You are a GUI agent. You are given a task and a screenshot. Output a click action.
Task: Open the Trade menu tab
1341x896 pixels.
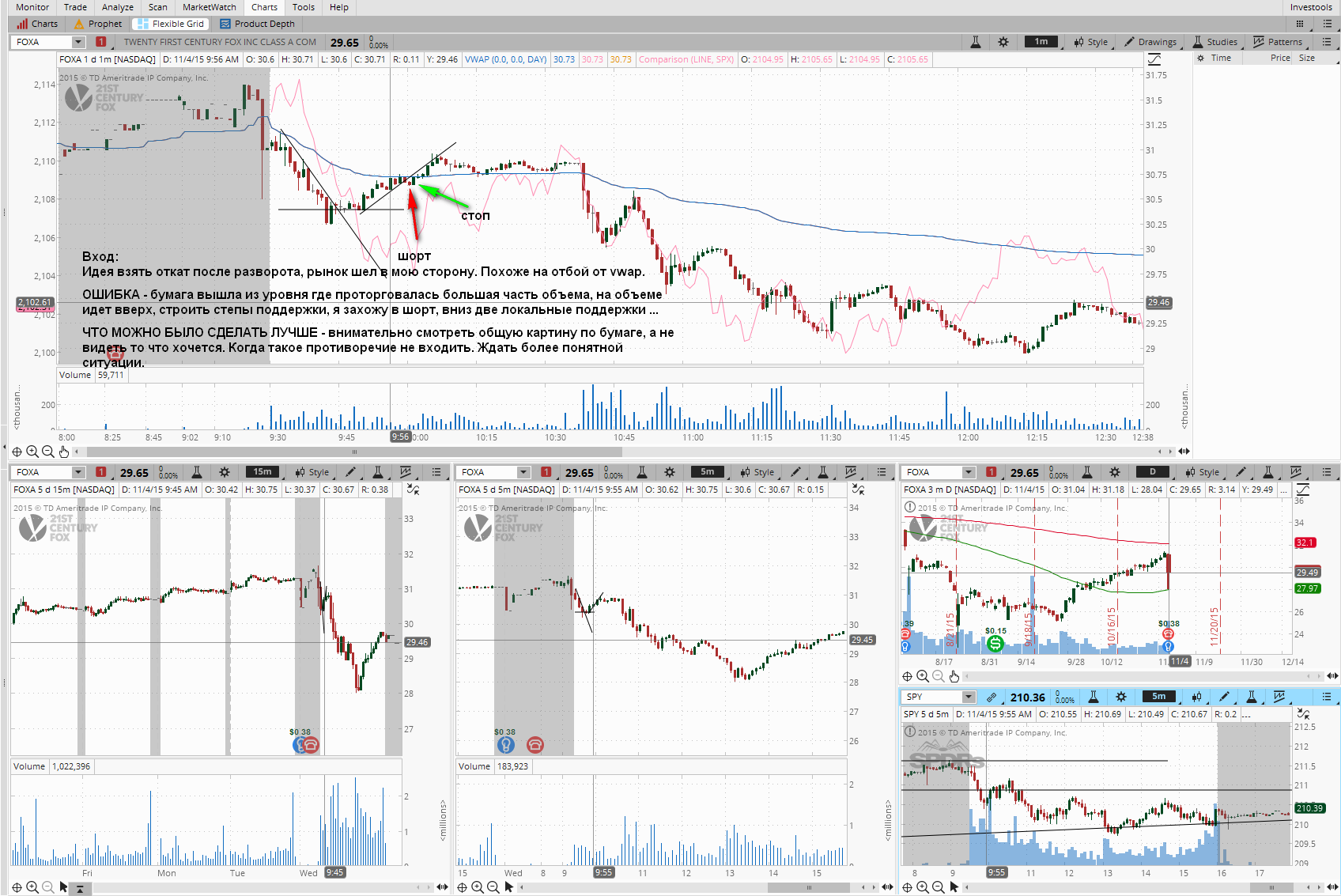(x=75, y=7)
